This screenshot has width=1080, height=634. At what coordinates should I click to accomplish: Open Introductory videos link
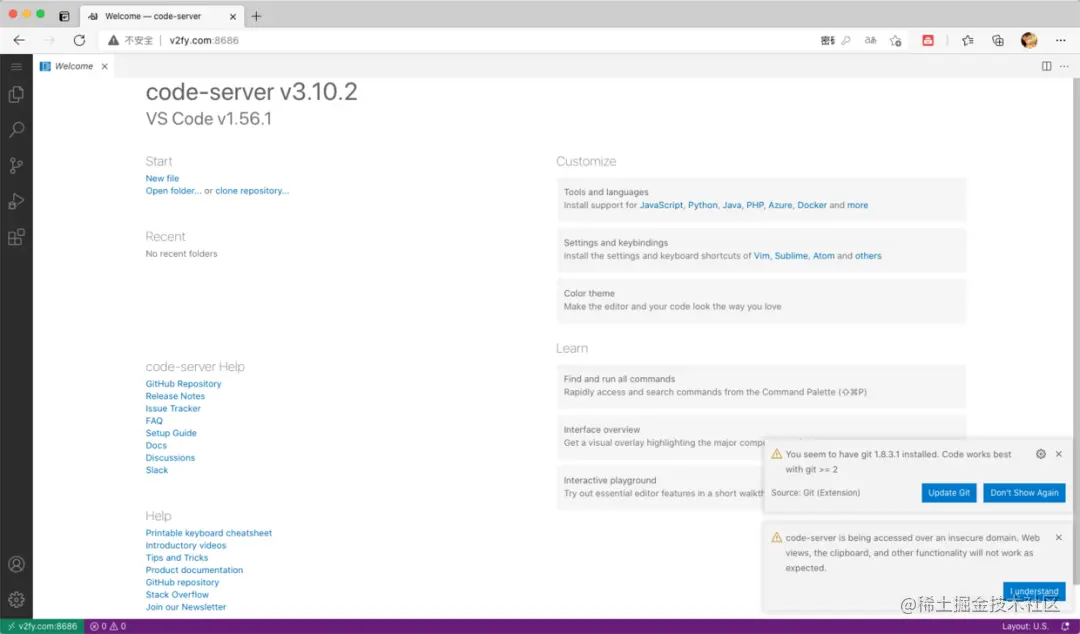click(x=186, y=546)
